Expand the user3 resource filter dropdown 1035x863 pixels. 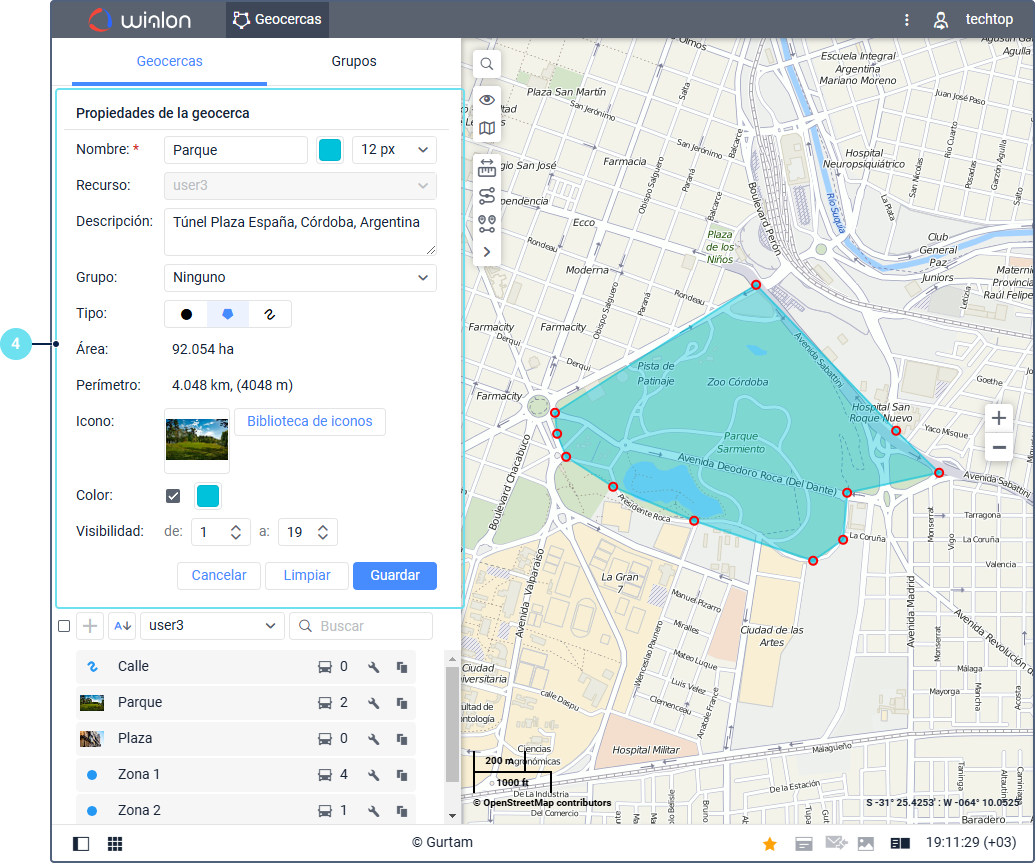212,626
